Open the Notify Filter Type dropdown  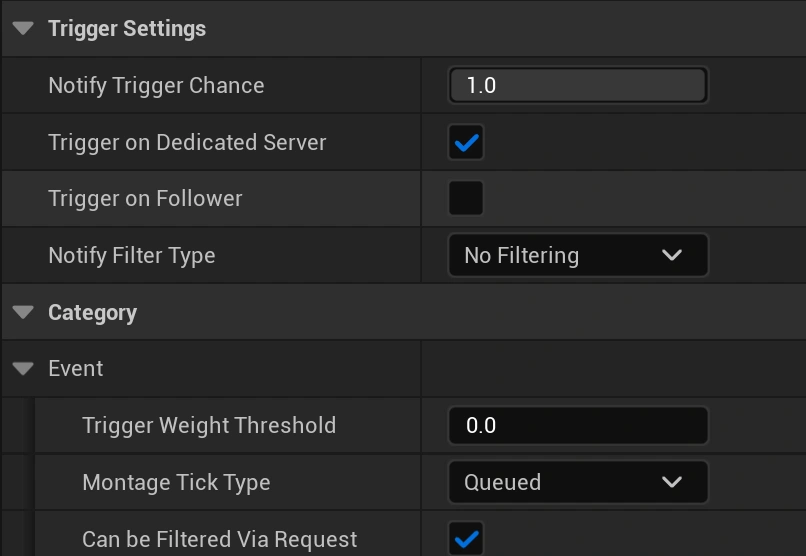[578, 256]
